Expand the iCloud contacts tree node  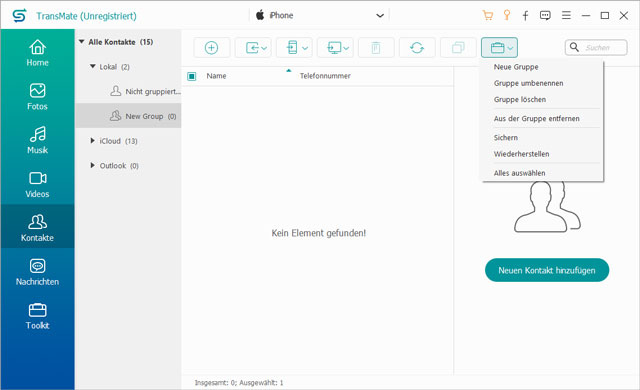93,141
